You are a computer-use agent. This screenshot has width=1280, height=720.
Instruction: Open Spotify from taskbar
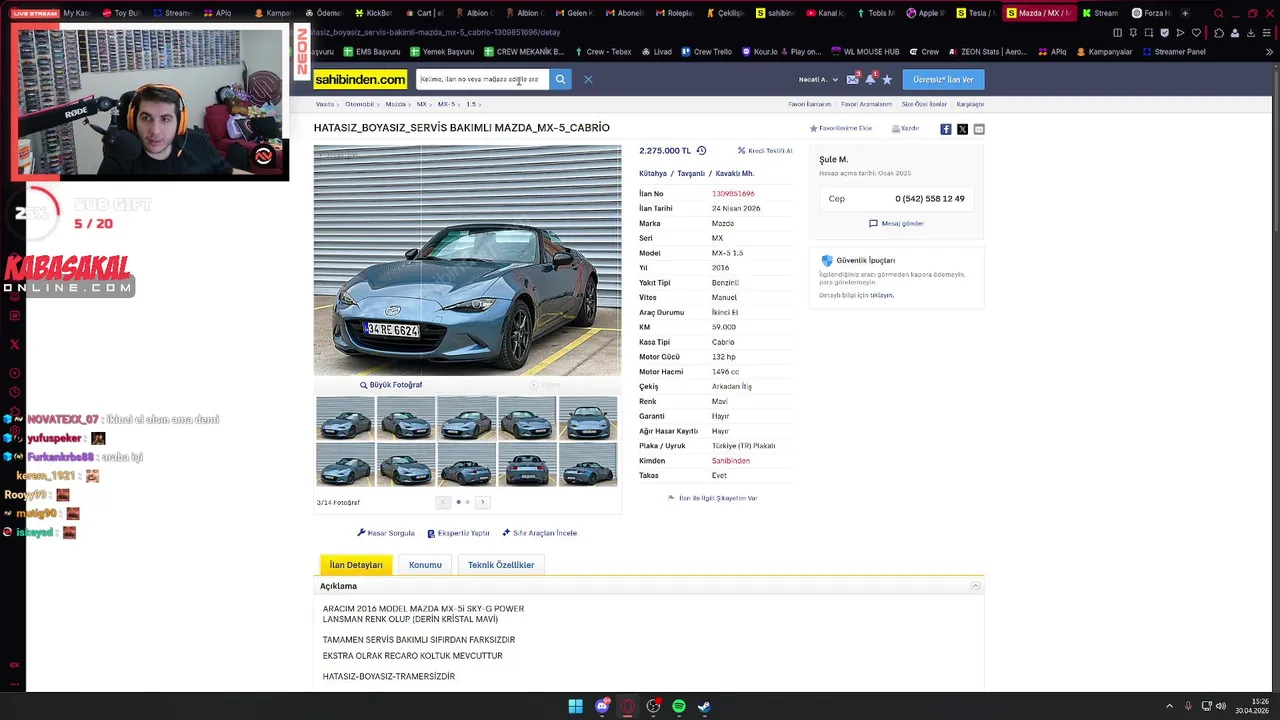click(679, 706)
